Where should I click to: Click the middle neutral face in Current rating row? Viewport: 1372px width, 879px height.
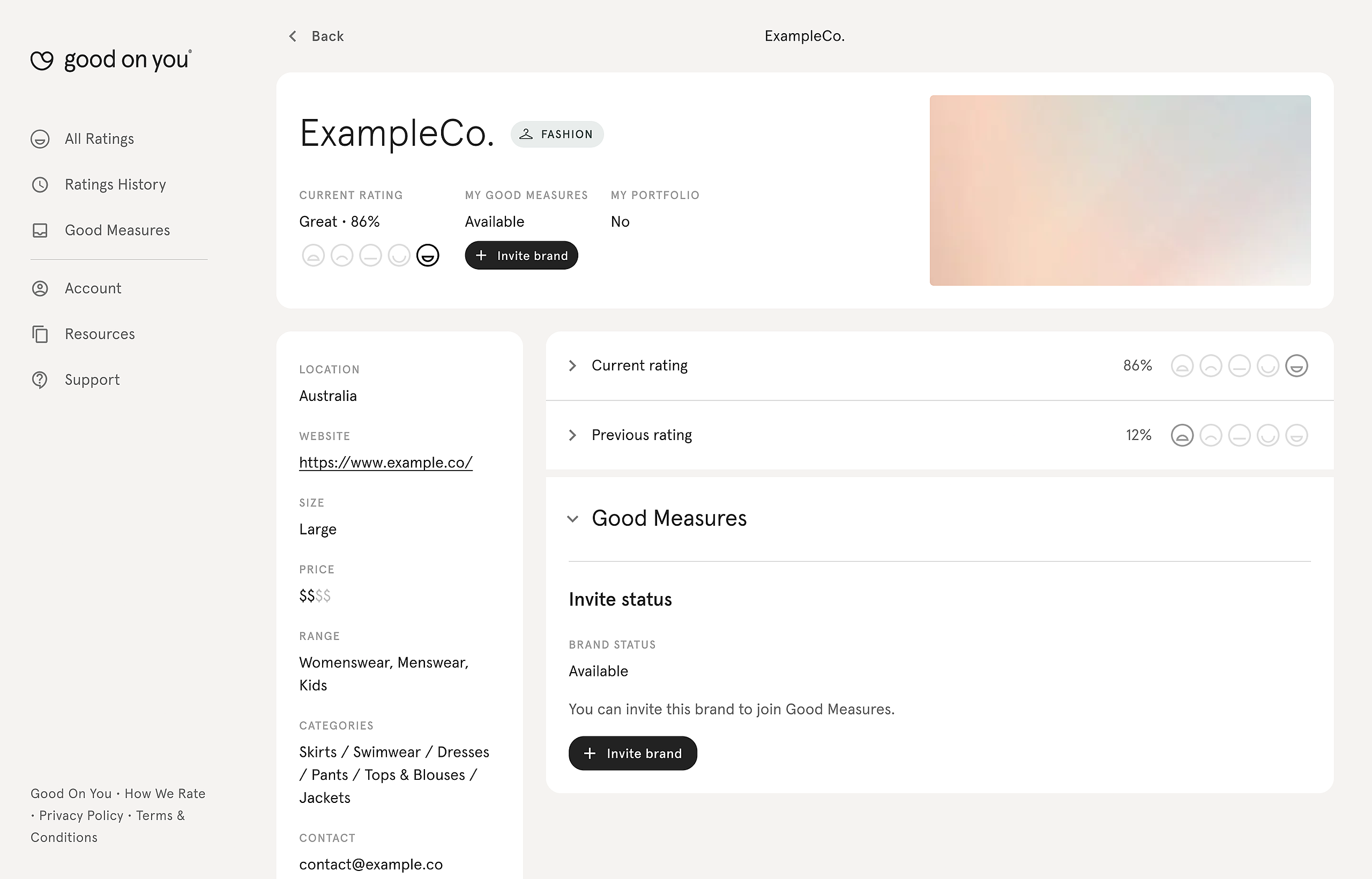[x=1240, y=366]
